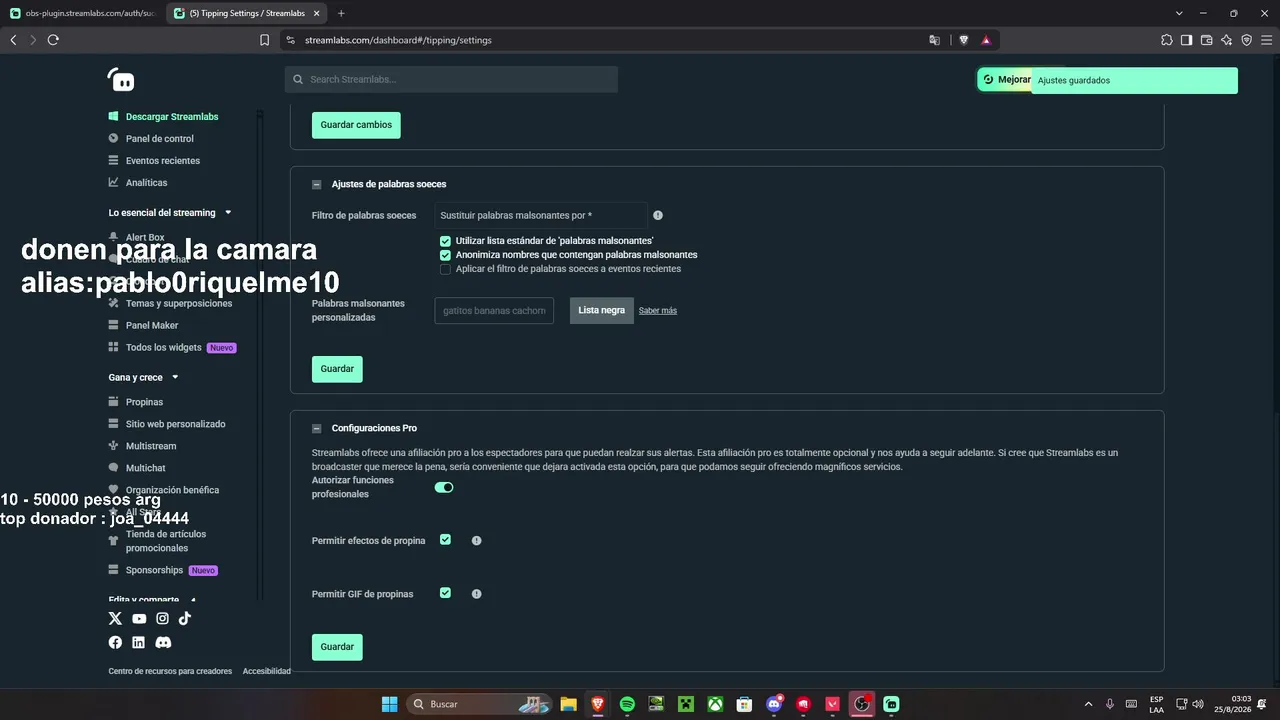Click the translate page icon
Viewport: 1280px width, 720px height.
[935, 40]
